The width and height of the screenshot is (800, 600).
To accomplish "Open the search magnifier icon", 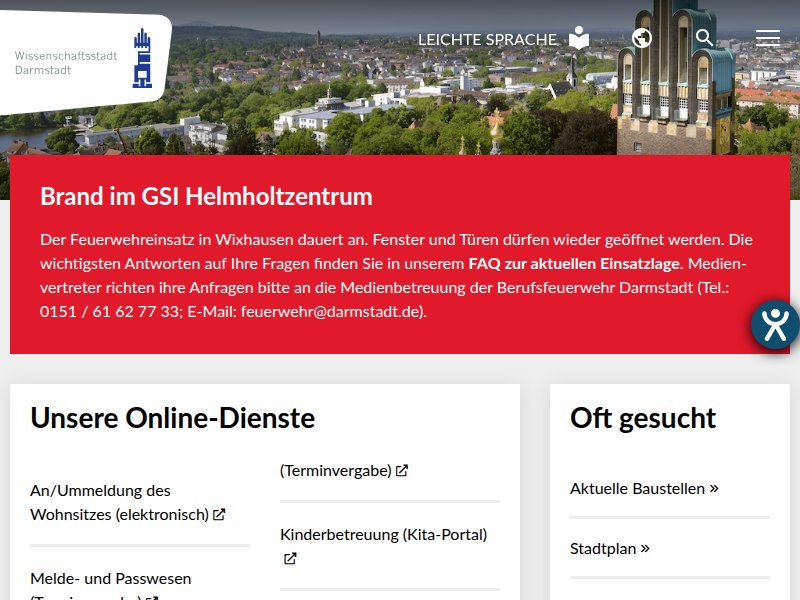I will [704, 38].
